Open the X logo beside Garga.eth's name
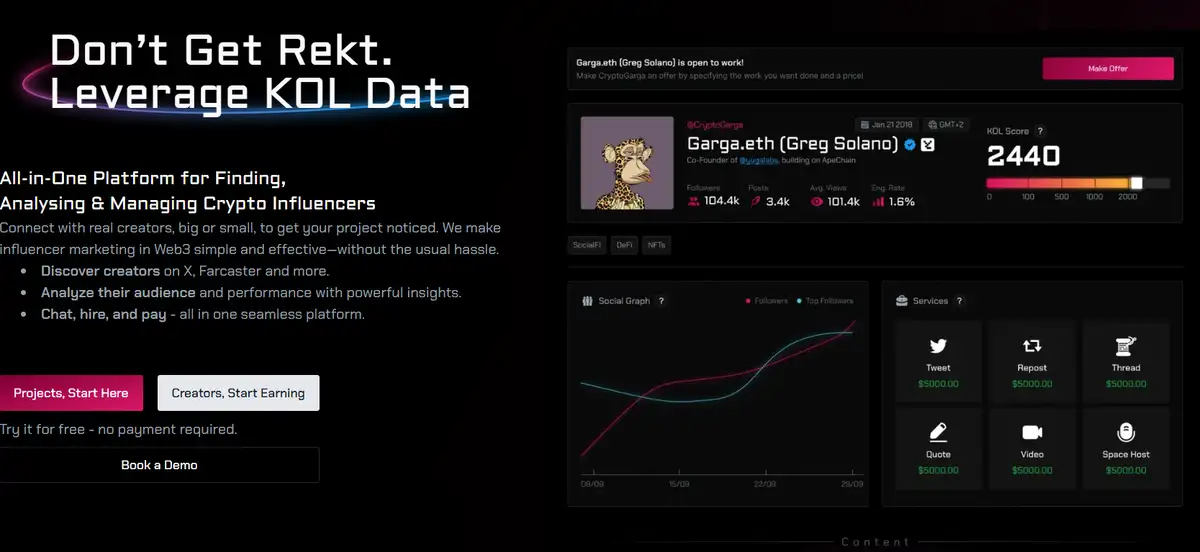This screenshot has height=552, width=1200. point(928,145)
